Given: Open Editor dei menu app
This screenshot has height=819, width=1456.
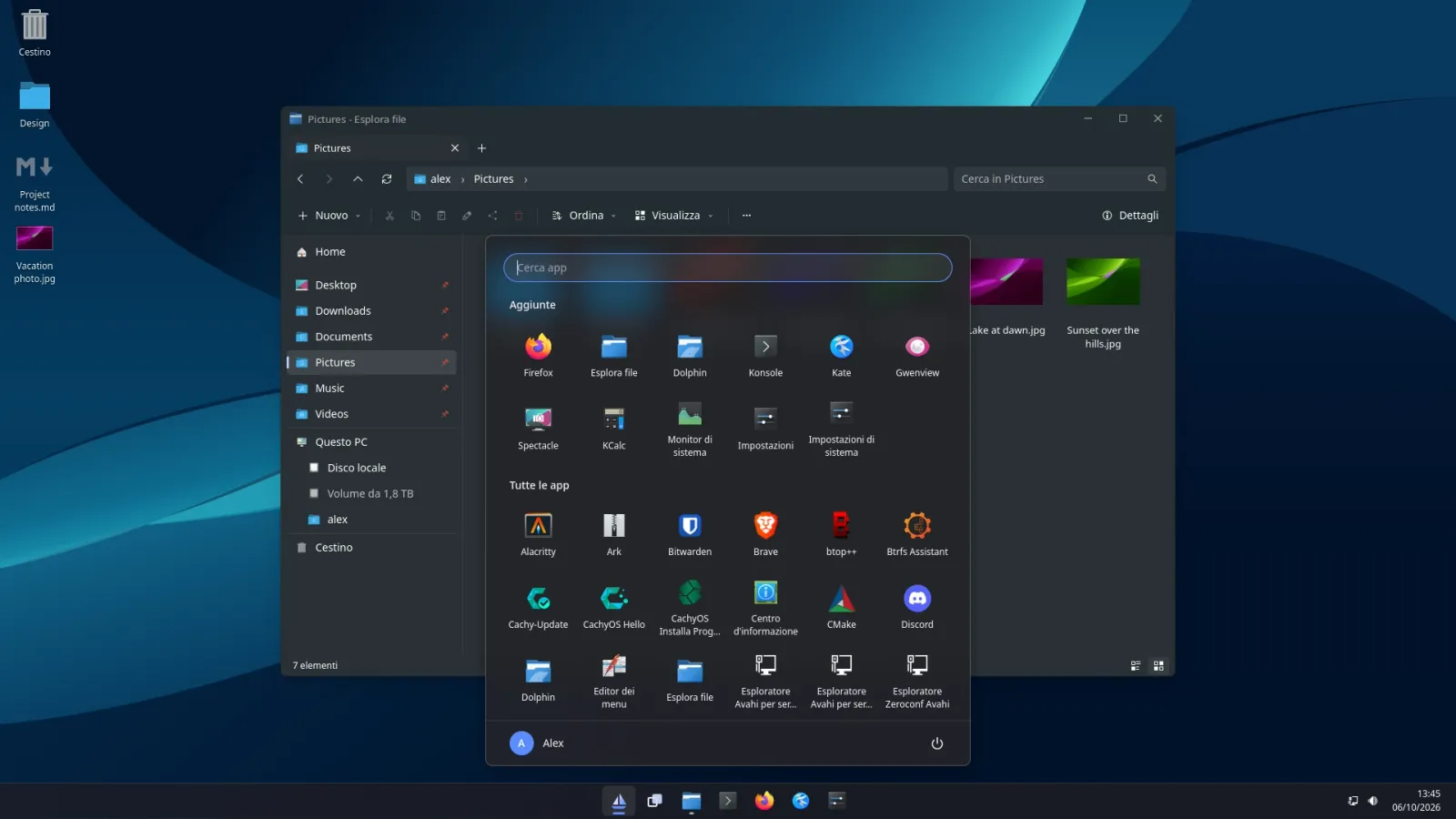Looking at the screenshot, I should tap(614, 682).
